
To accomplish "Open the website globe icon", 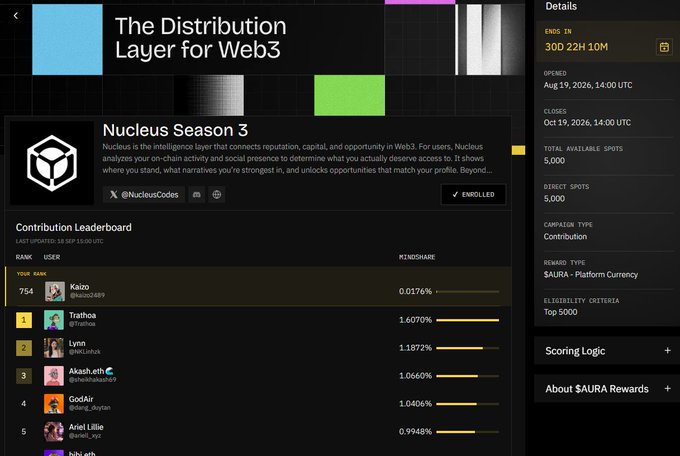I will pos(217,194).
